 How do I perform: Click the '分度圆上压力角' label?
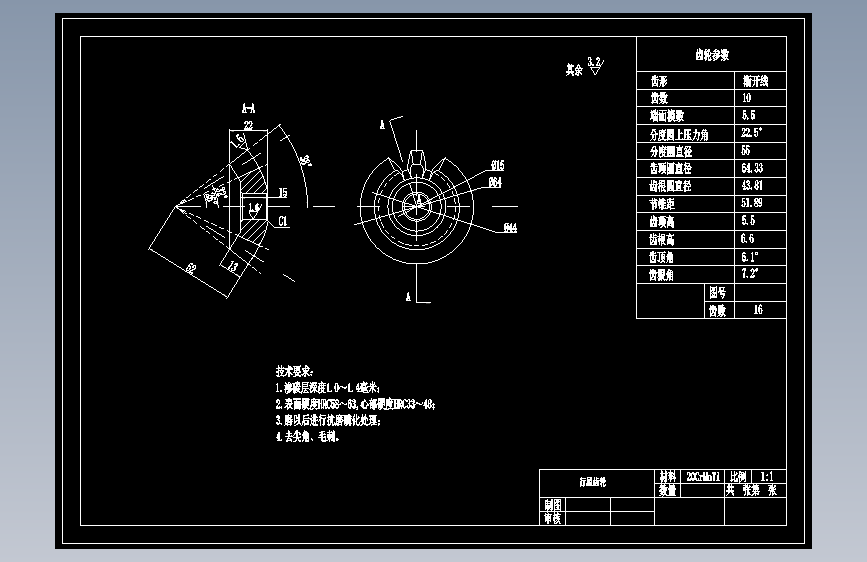679,134
